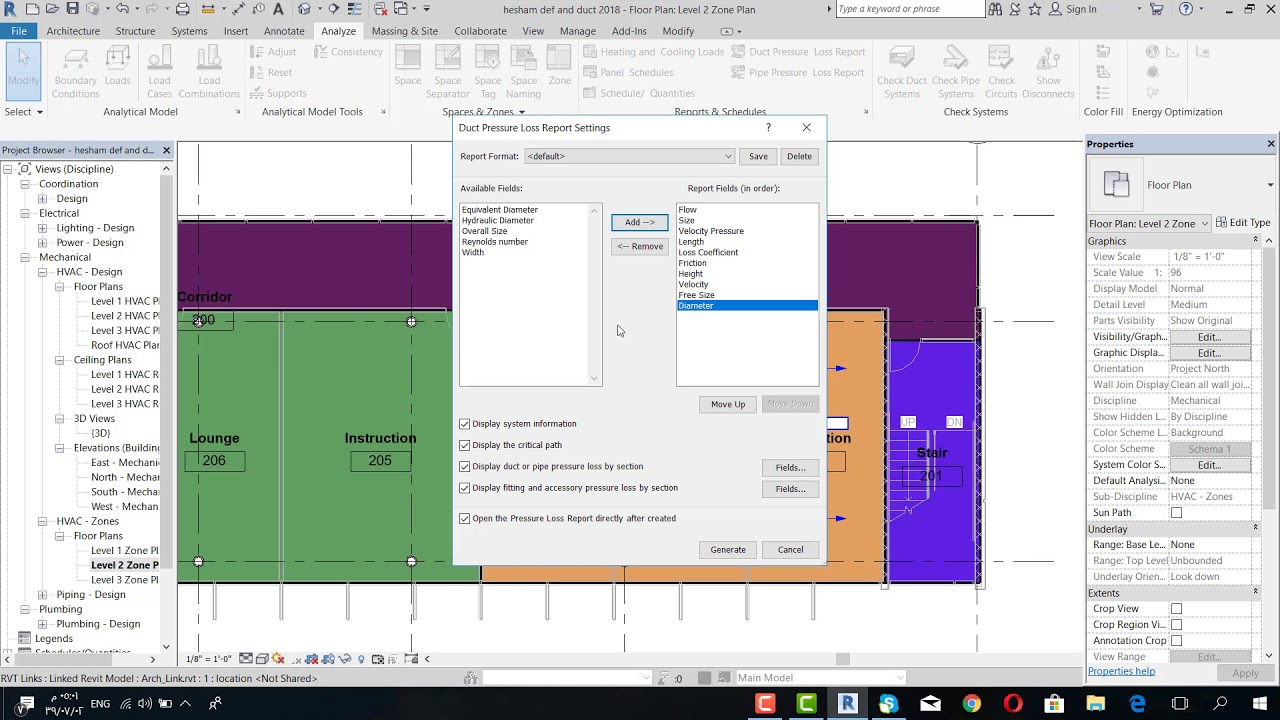Open the File menu

point(19,31)
